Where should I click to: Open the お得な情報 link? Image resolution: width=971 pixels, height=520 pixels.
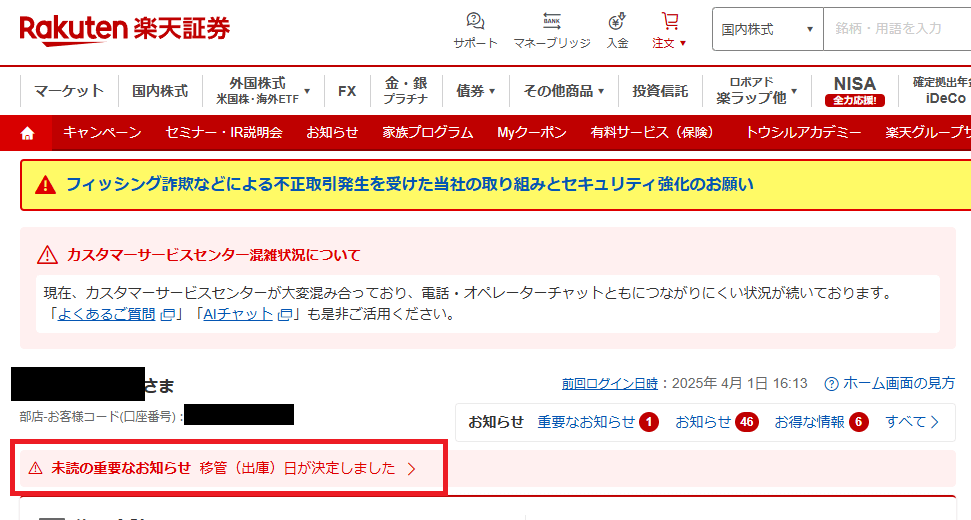pyautogui.click(x=809, y=422)
